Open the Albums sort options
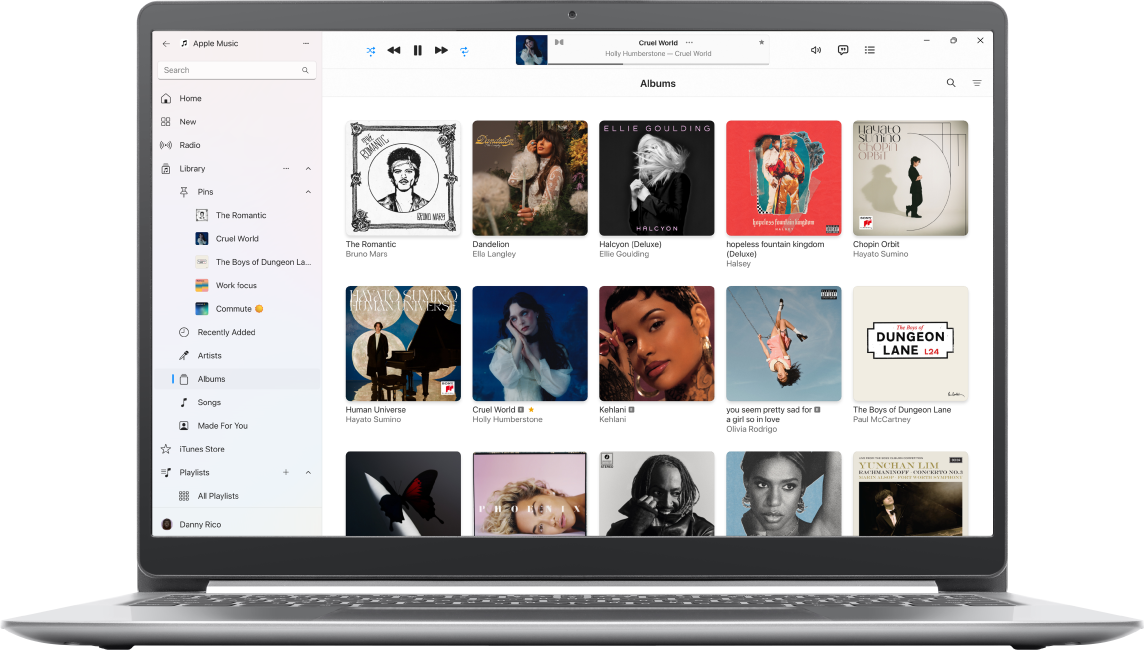The image size is (1144, 652). click(977, 83)
